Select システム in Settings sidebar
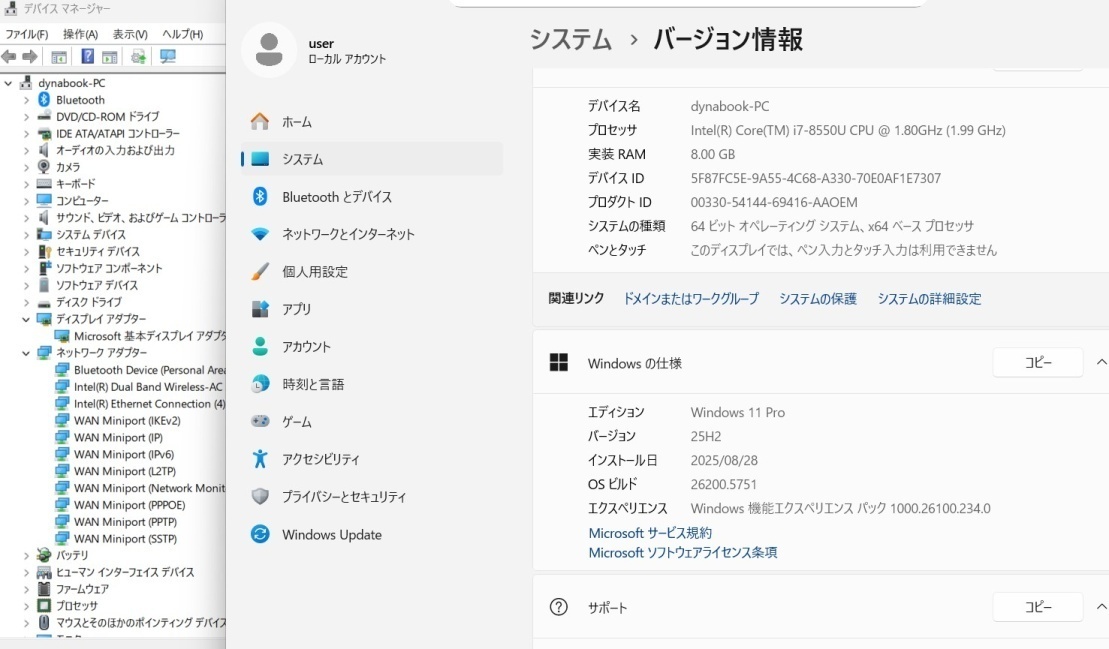 coord(372,159)
